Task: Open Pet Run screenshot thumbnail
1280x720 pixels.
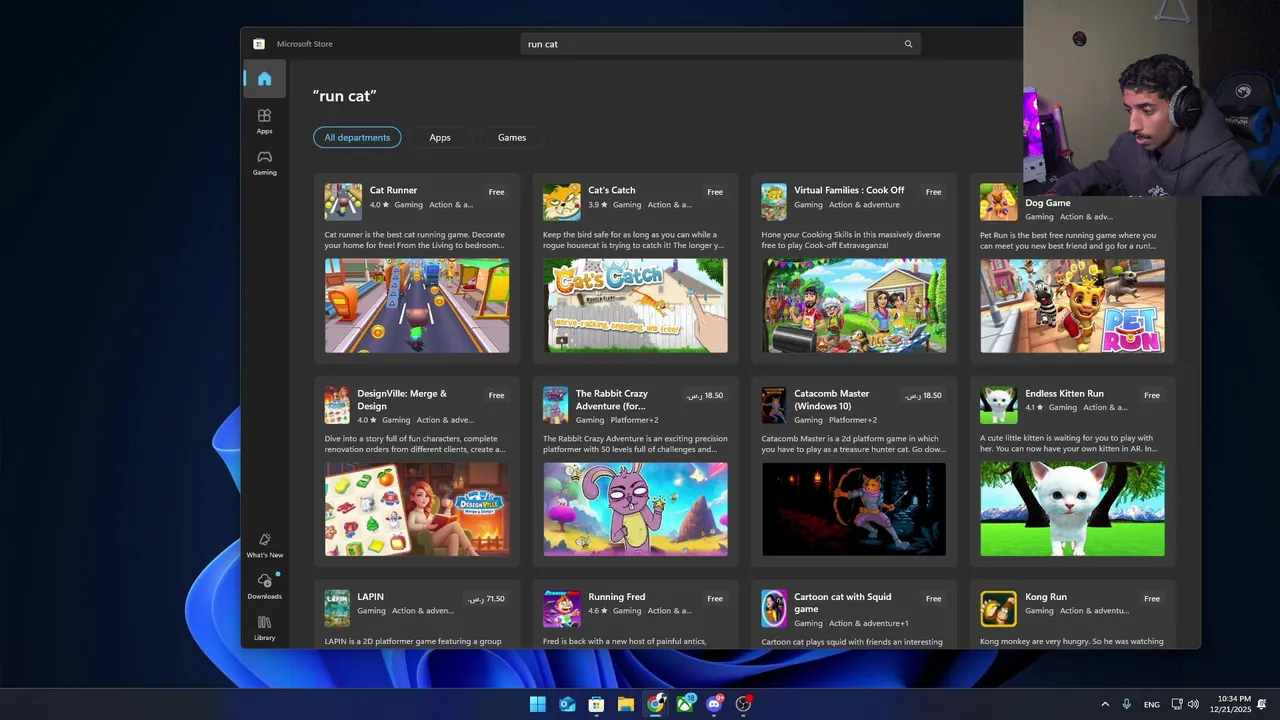Action: (1072, 306)
